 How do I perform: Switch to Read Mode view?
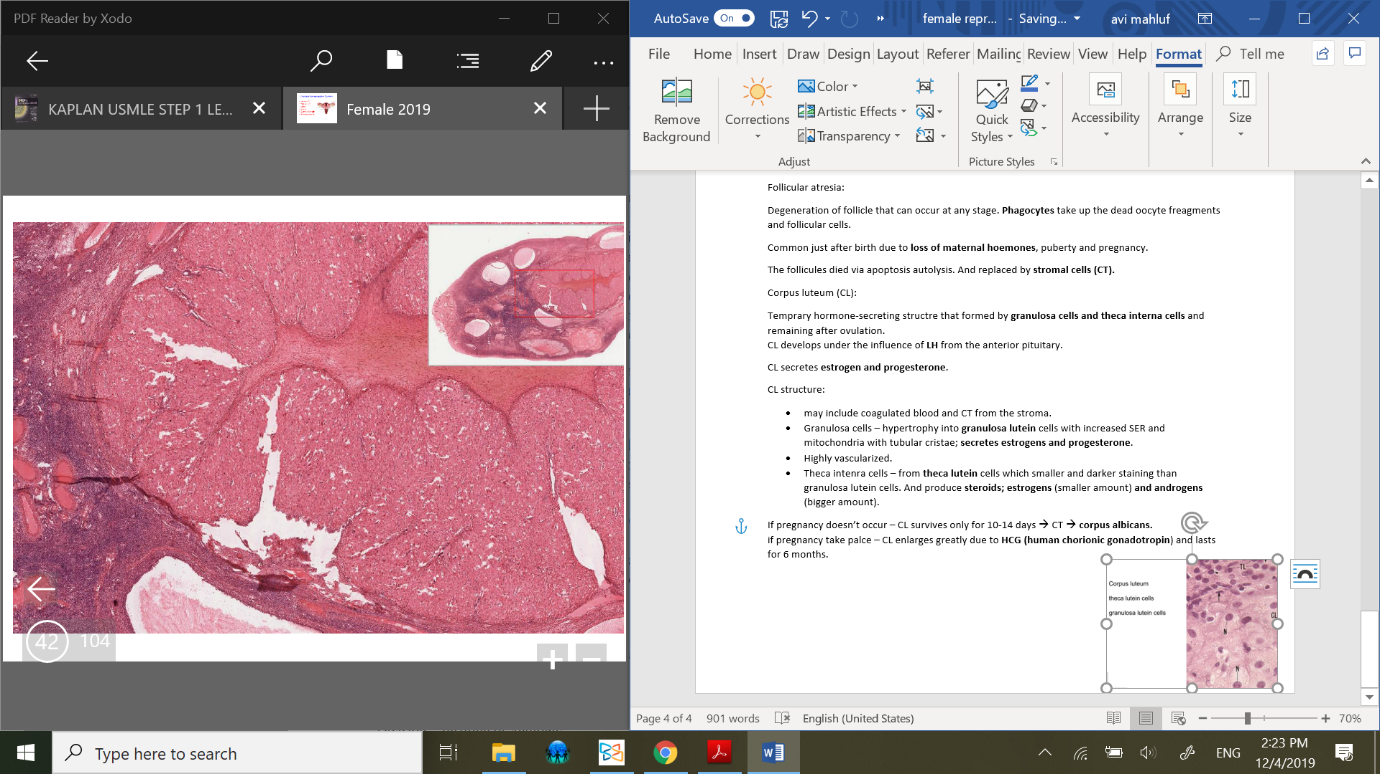(1114, 718)
